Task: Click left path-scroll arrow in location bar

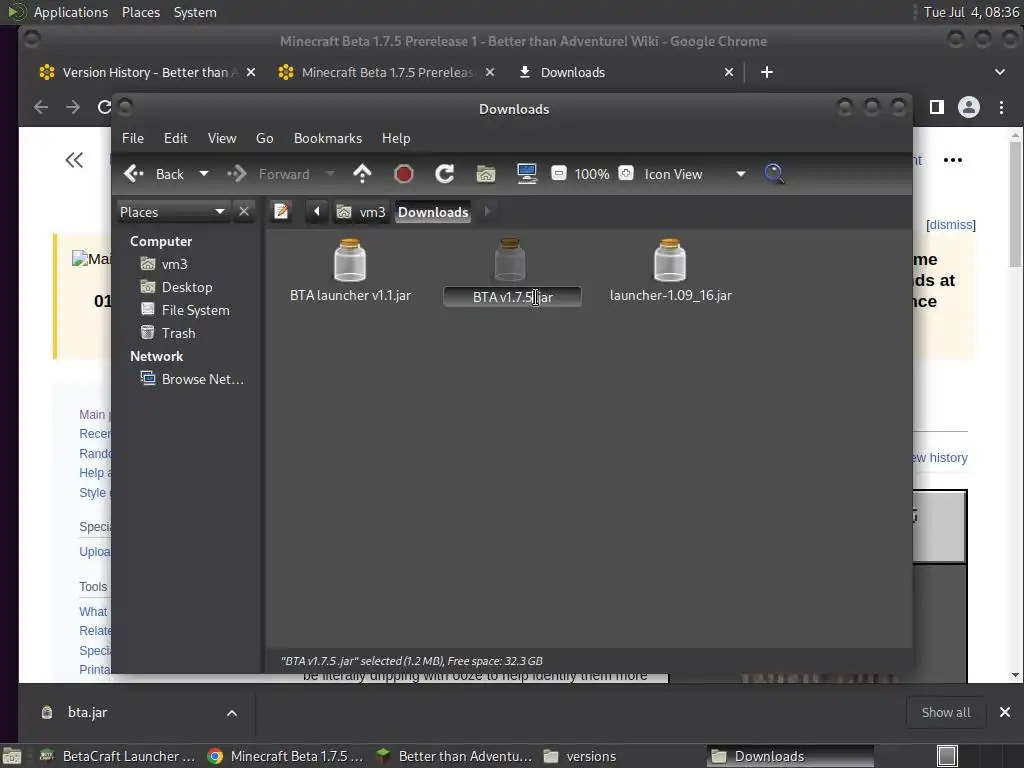Action: tap(317, 212)
